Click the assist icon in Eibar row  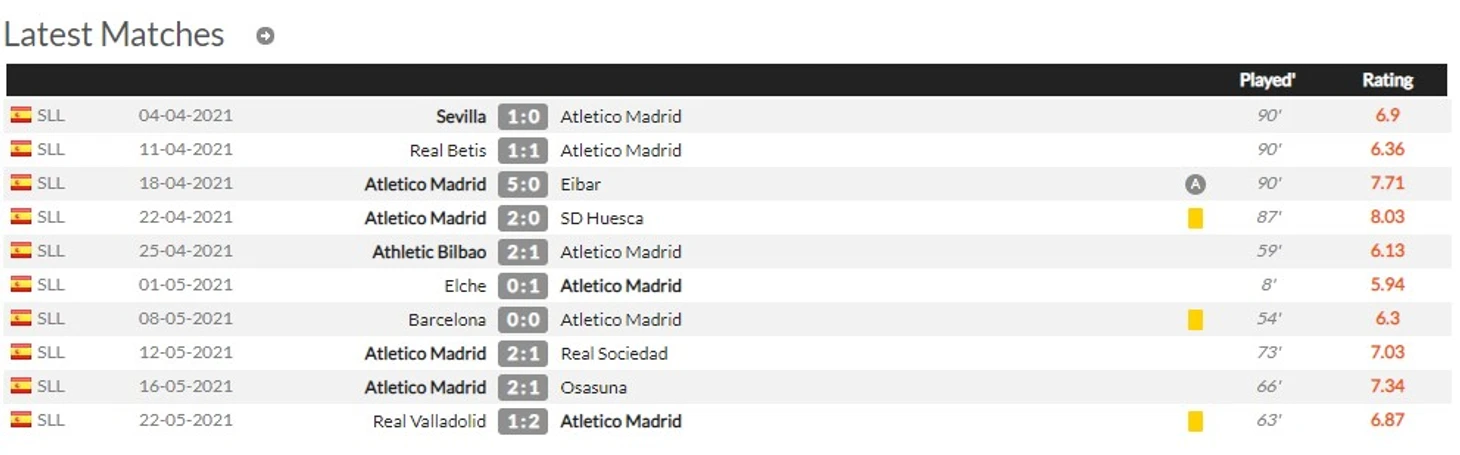[x=1195, y=184]
